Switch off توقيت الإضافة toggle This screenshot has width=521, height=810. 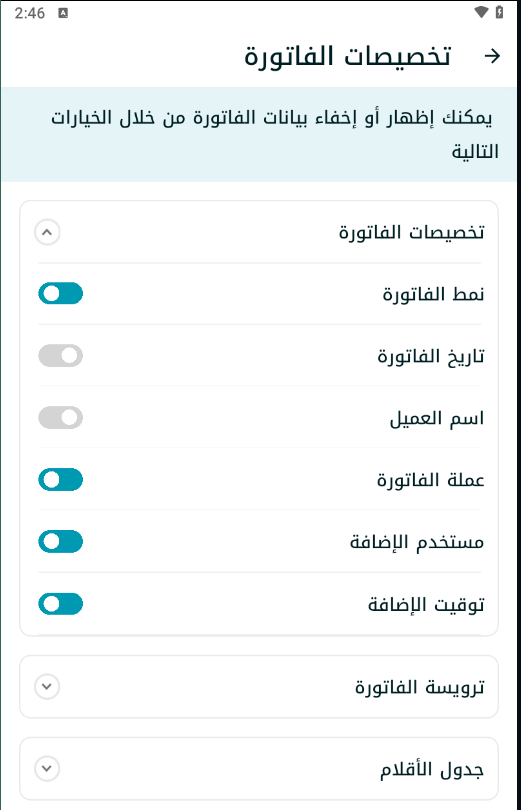60,604
